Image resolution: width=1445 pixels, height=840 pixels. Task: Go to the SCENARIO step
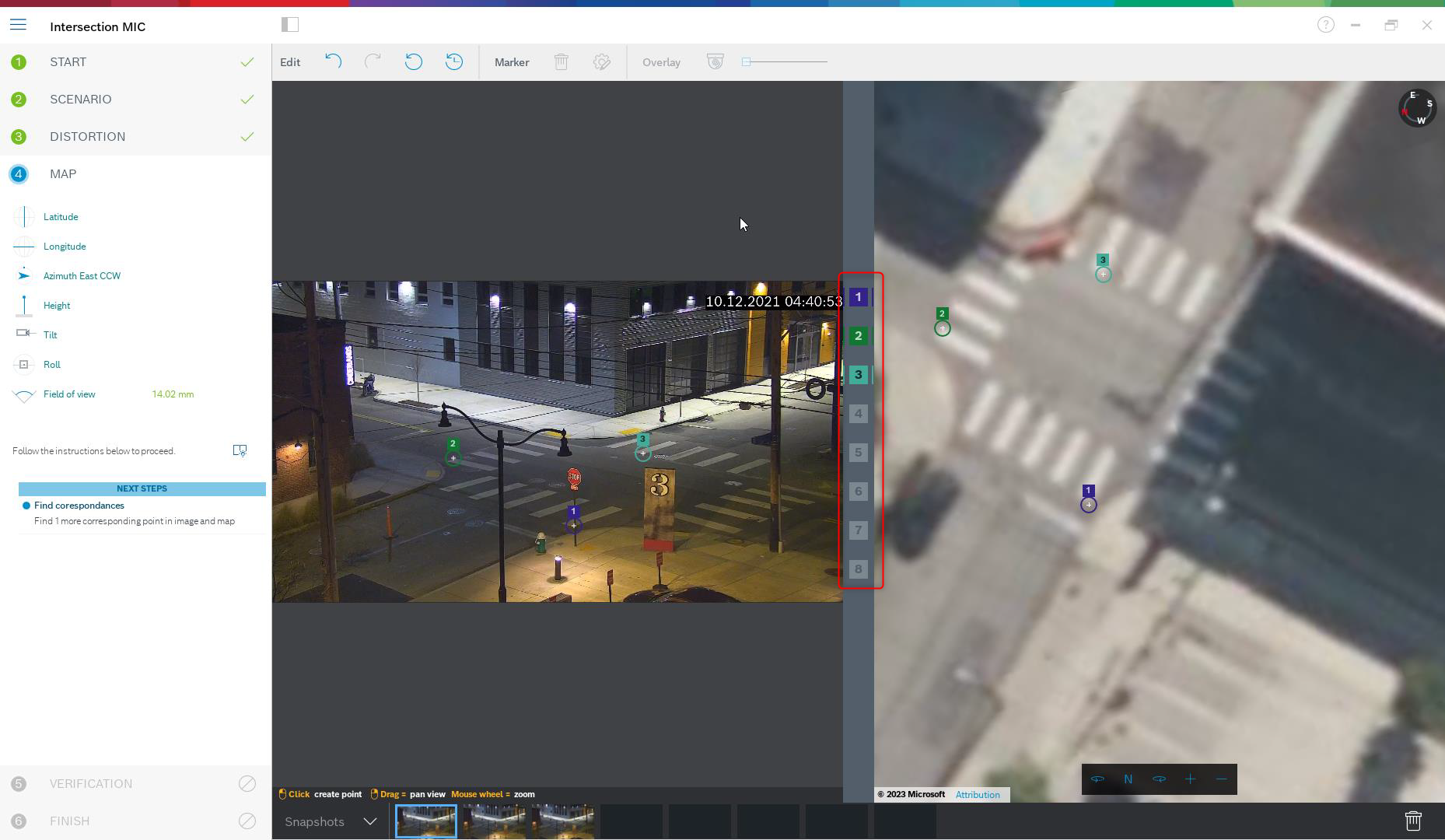coord(80,100)
